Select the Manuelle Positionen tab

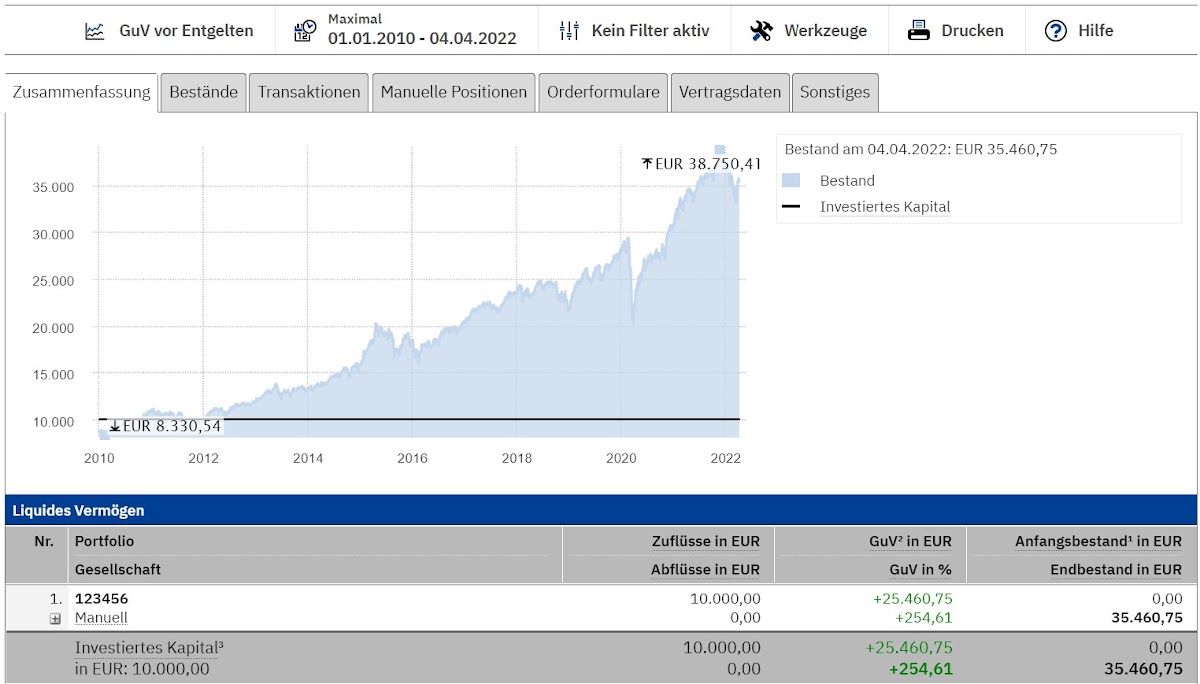[x=453, y=92]
